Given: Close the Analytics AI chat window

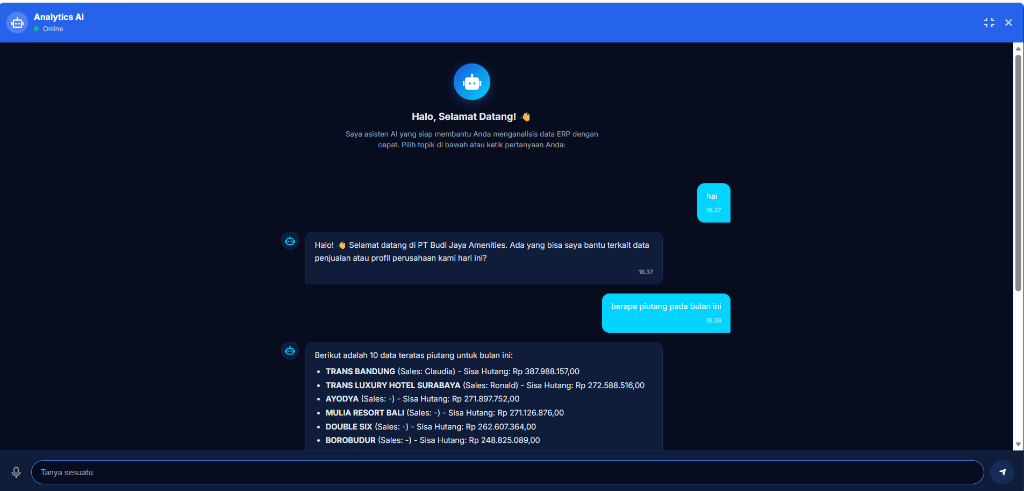Looking at the screenshot, I should [x=1008, y=23].
